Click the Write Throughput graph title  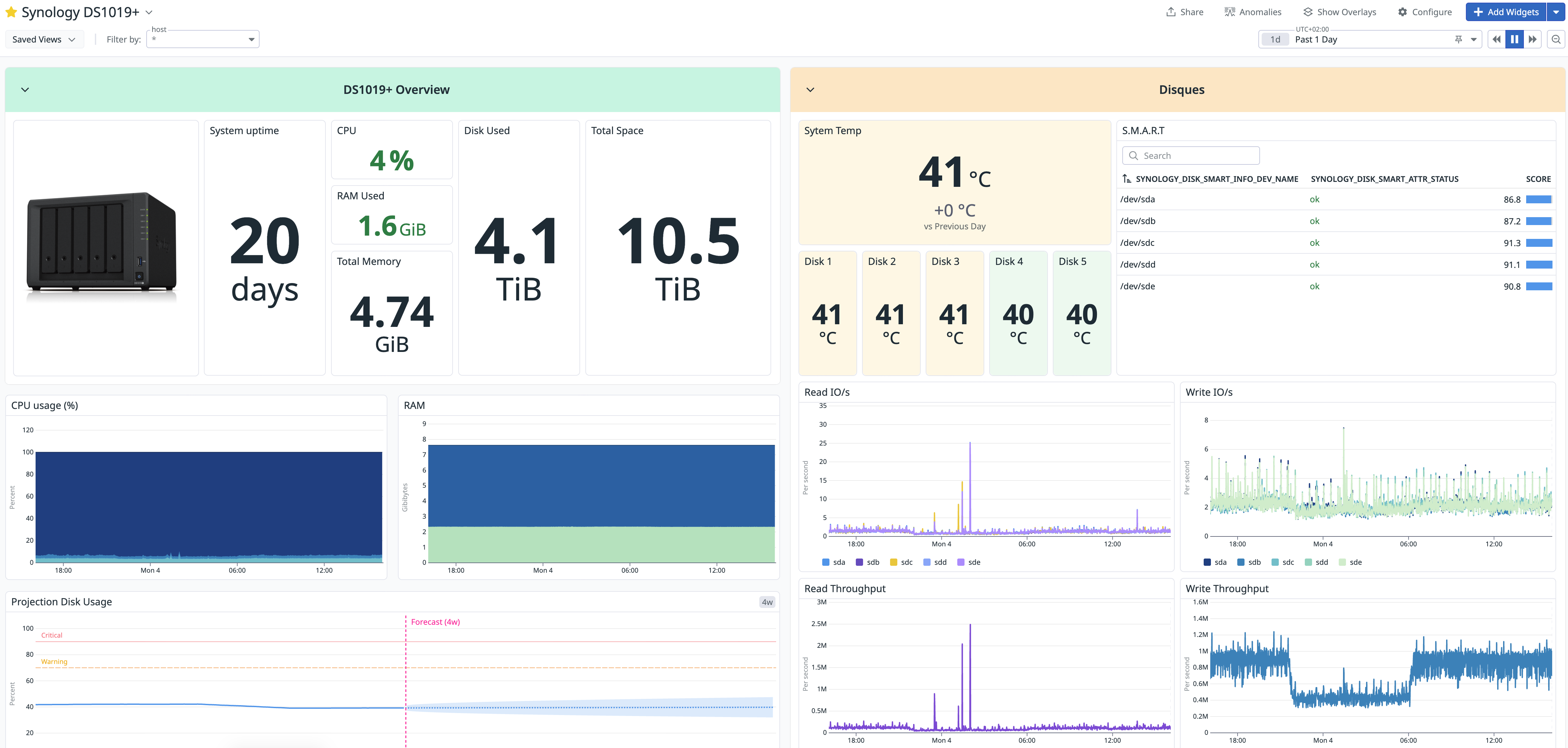tap(1226, 589)
